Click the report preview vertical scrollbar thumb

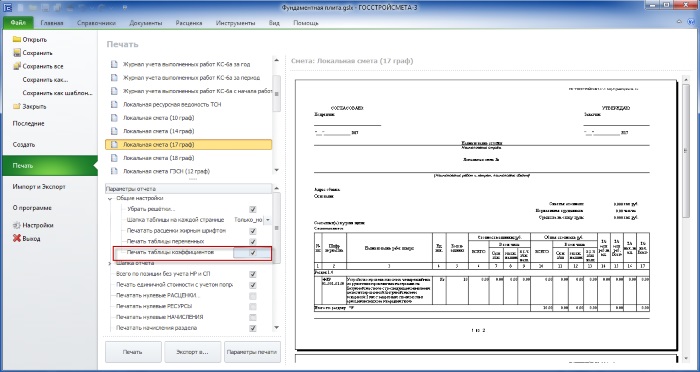point(687,151)
